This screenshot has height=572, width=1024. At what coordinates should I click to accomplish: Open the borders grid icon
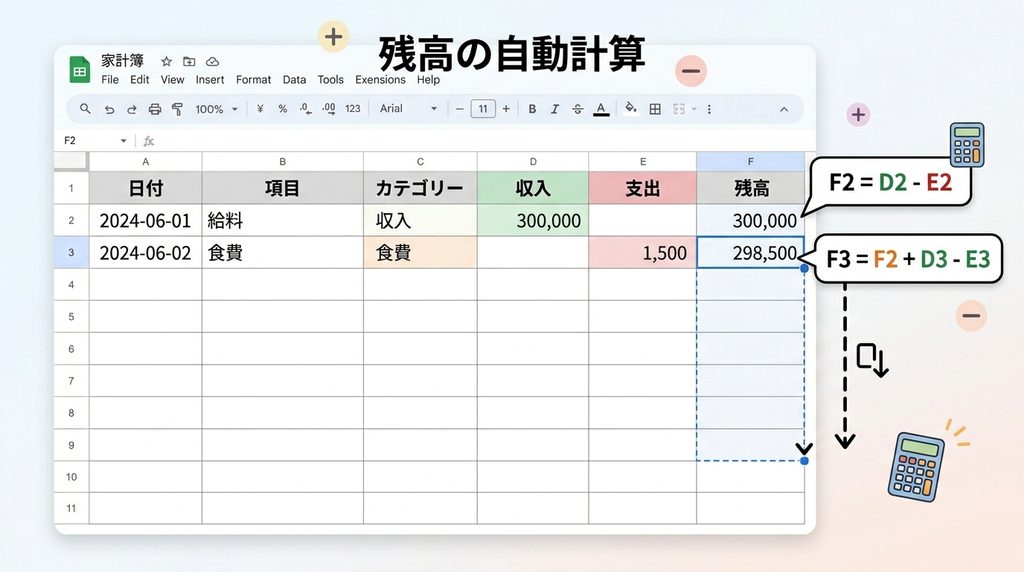tap(655, 109)
